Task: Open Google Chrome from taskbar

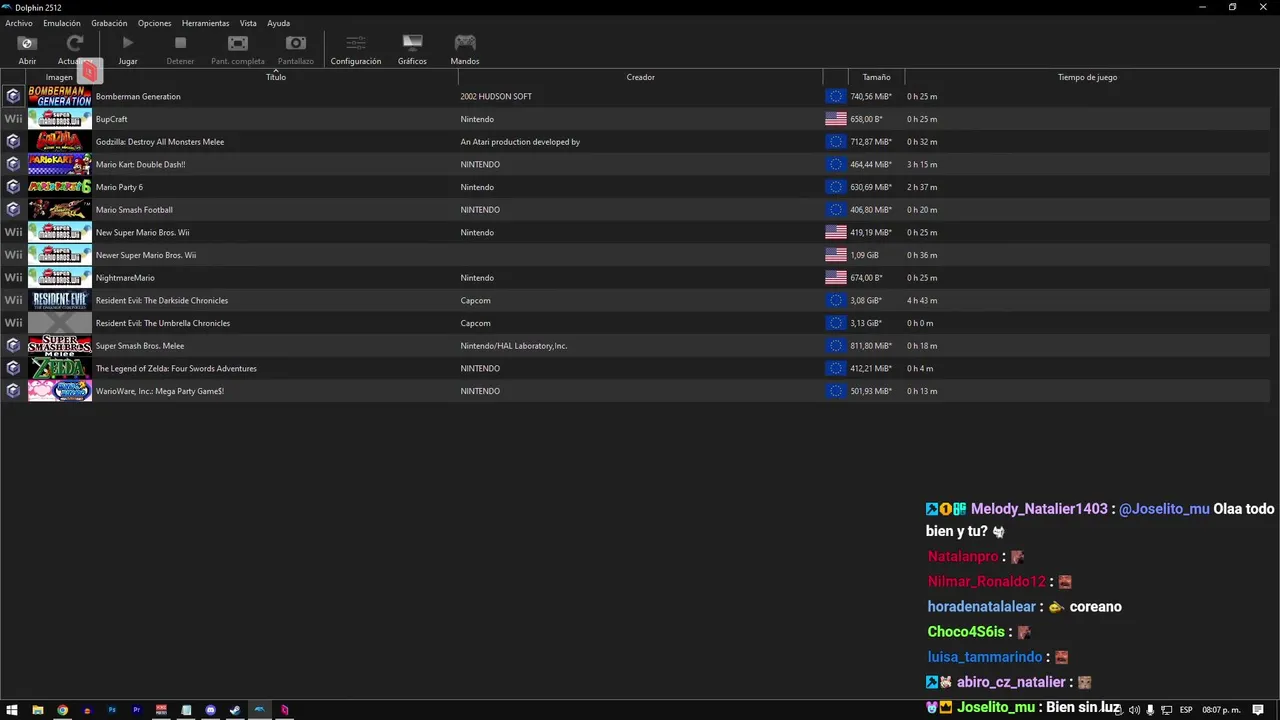Action: (x=62, y=710)
